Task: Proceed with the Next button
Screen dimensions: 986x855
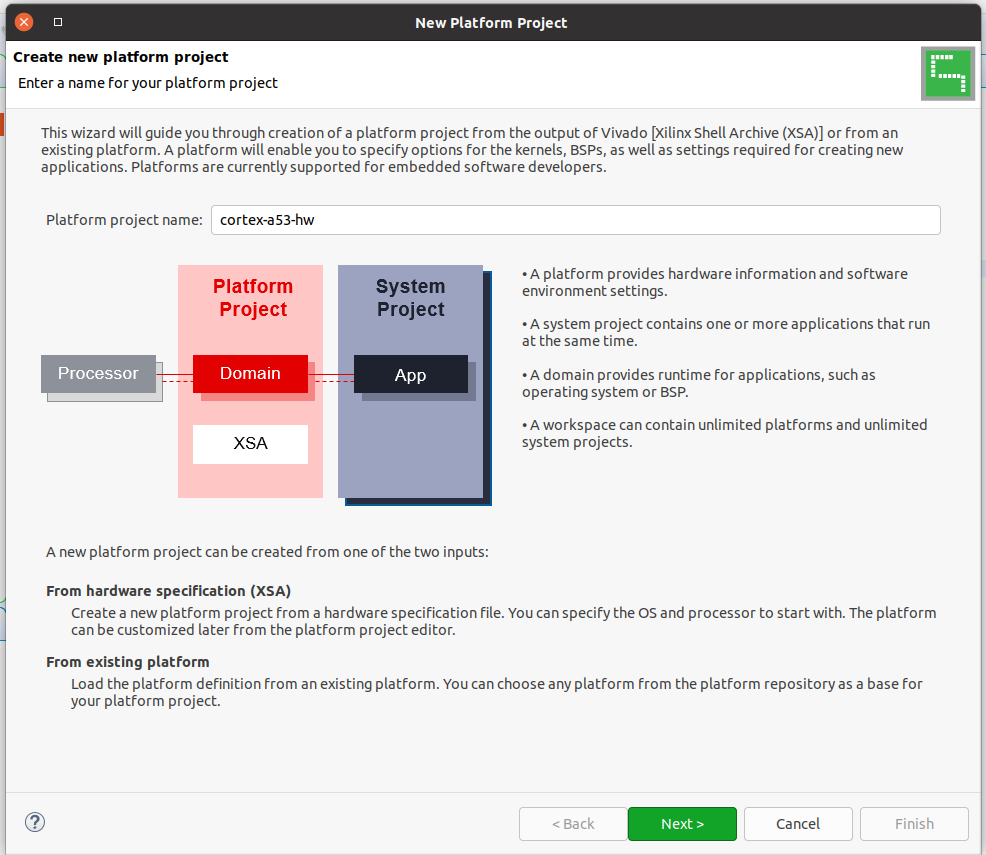Action: pyautogui.click(x=682, y=824)
